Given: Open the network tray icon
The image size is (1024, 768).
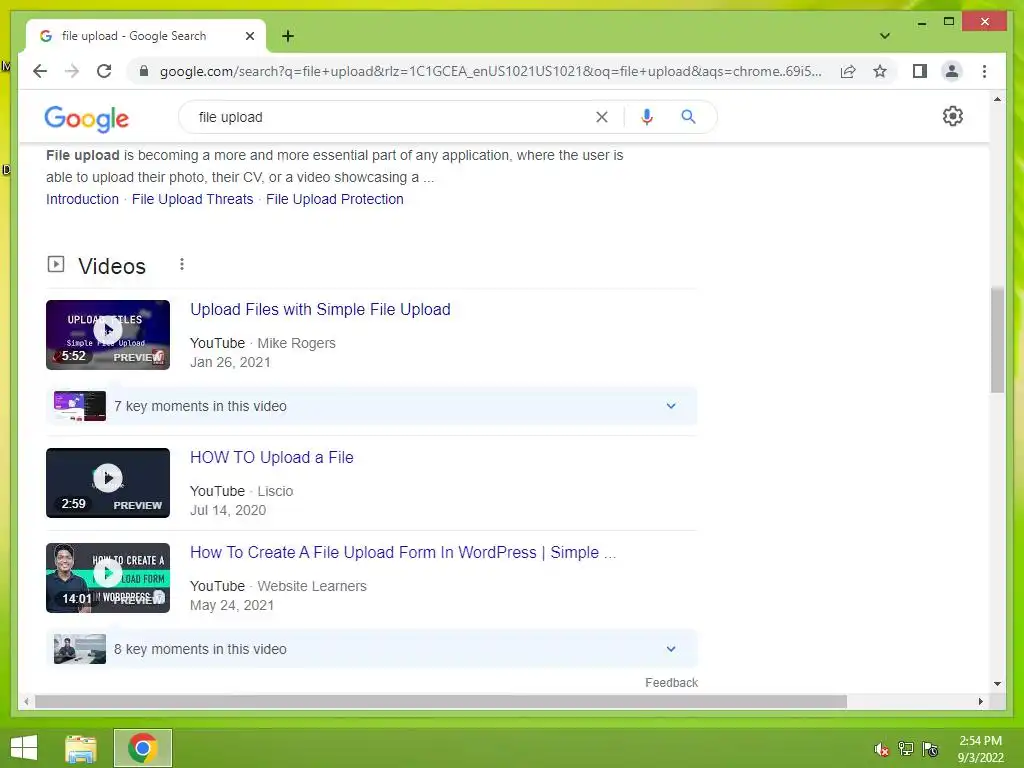Looking at the screenshot, I should coord(906,749).
